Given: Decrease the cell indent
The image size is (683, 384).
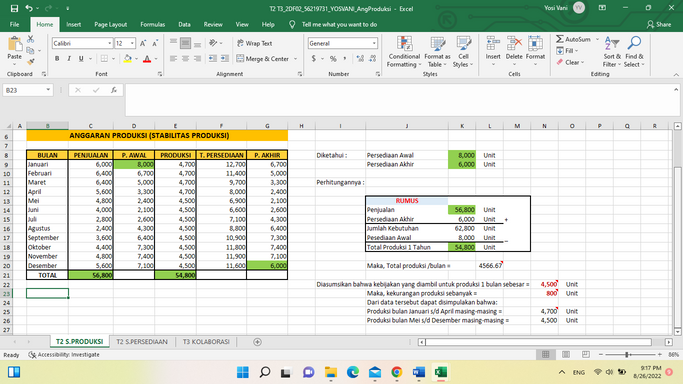Looking at the screenshot, I should tap(213, 58).
